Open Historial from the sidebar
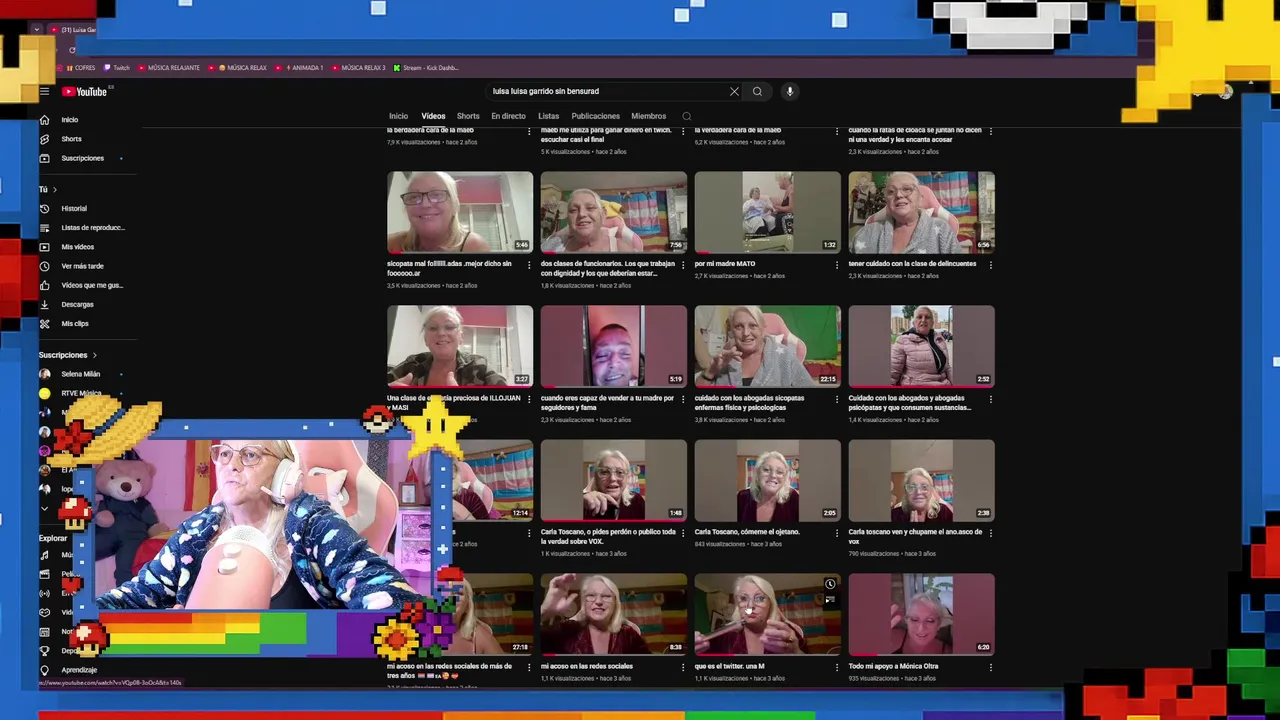This screenshot has height=720, width=1280. (74, 208)
